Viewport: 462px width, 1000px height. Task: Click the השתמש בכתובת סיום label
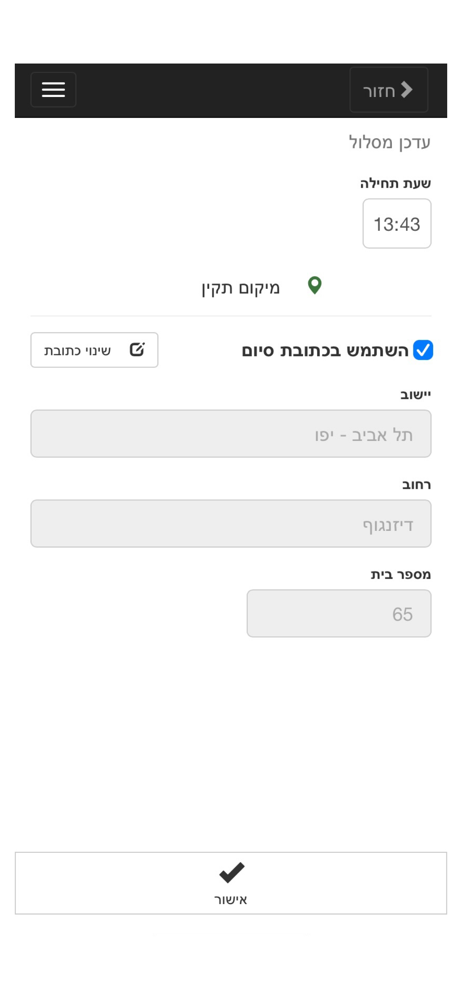pos(325,351)
